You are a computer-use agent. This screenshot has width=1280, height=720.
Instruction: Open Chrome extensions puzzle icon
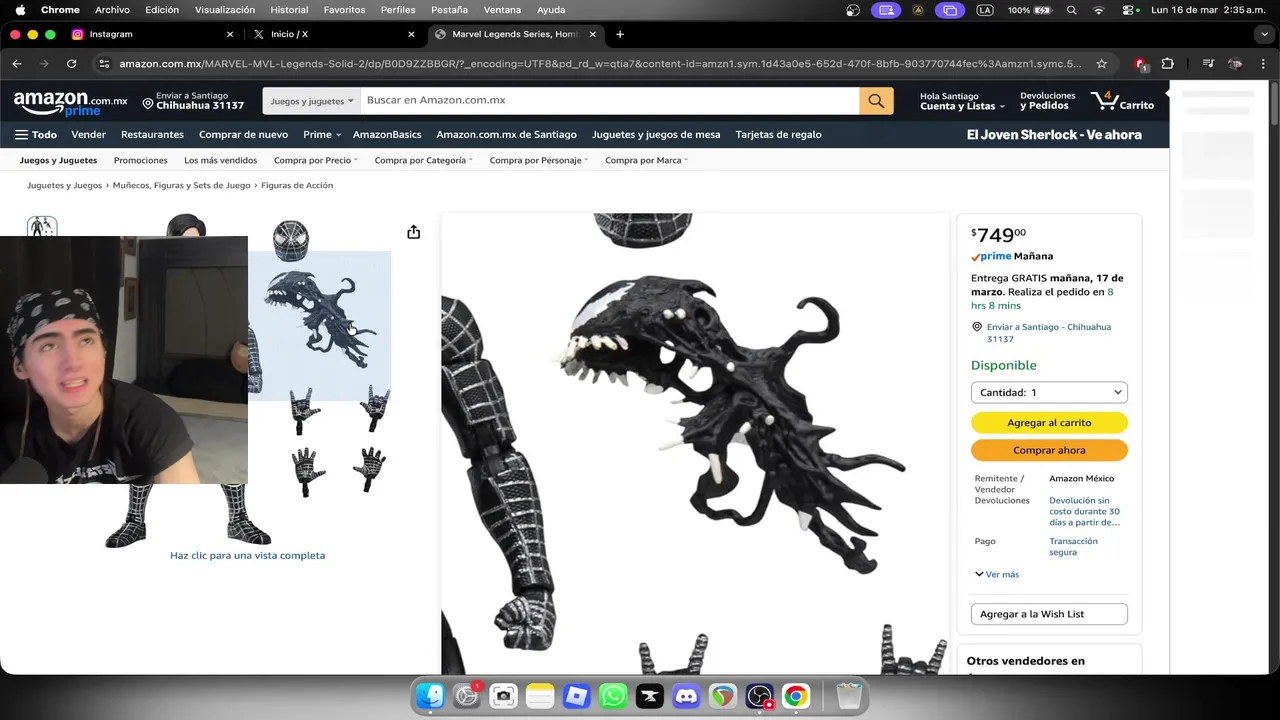click(1167, 63)
